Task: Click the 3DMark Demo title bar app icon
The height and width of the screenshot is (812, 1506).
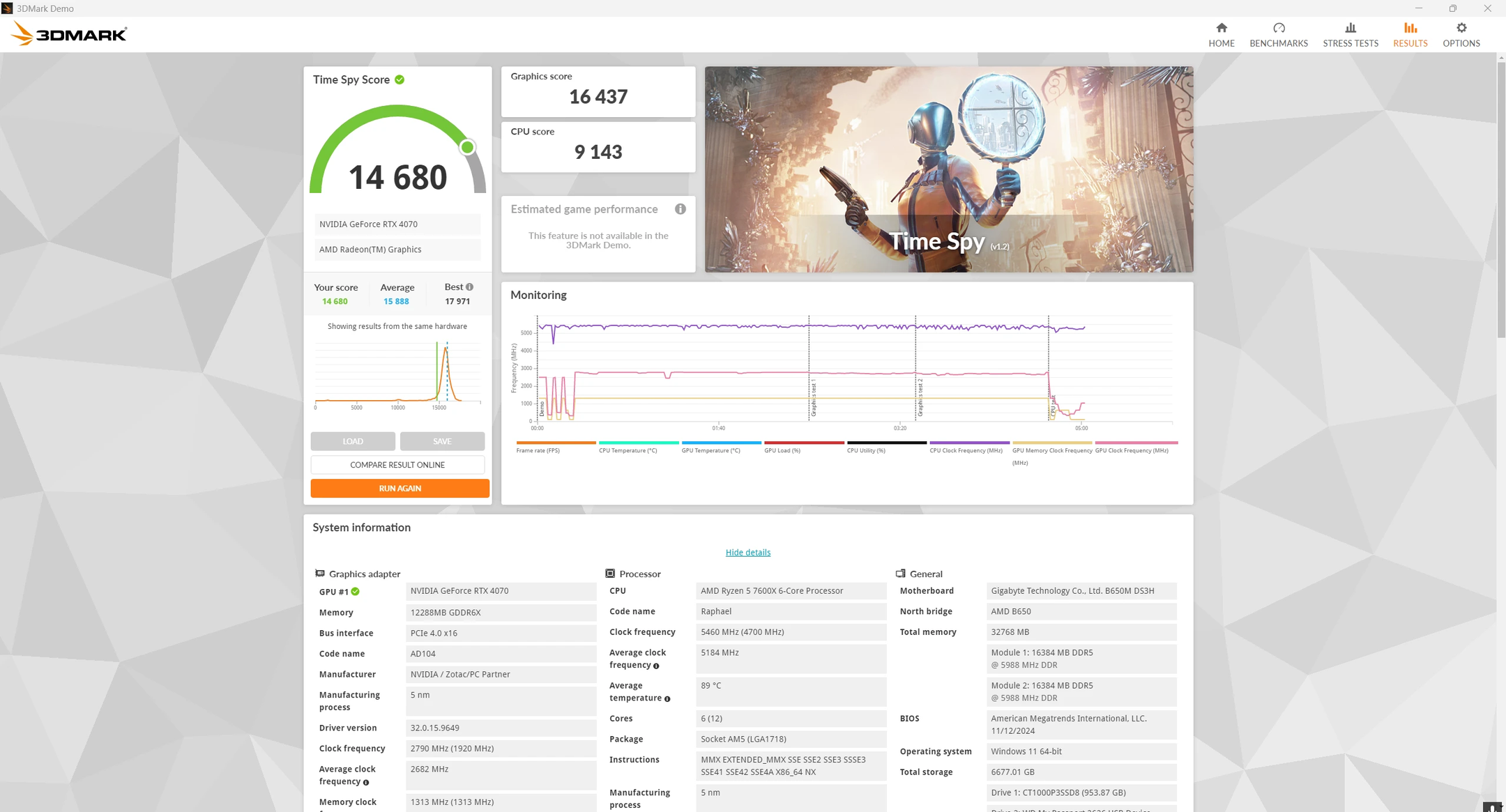Action: pos(7,8)
